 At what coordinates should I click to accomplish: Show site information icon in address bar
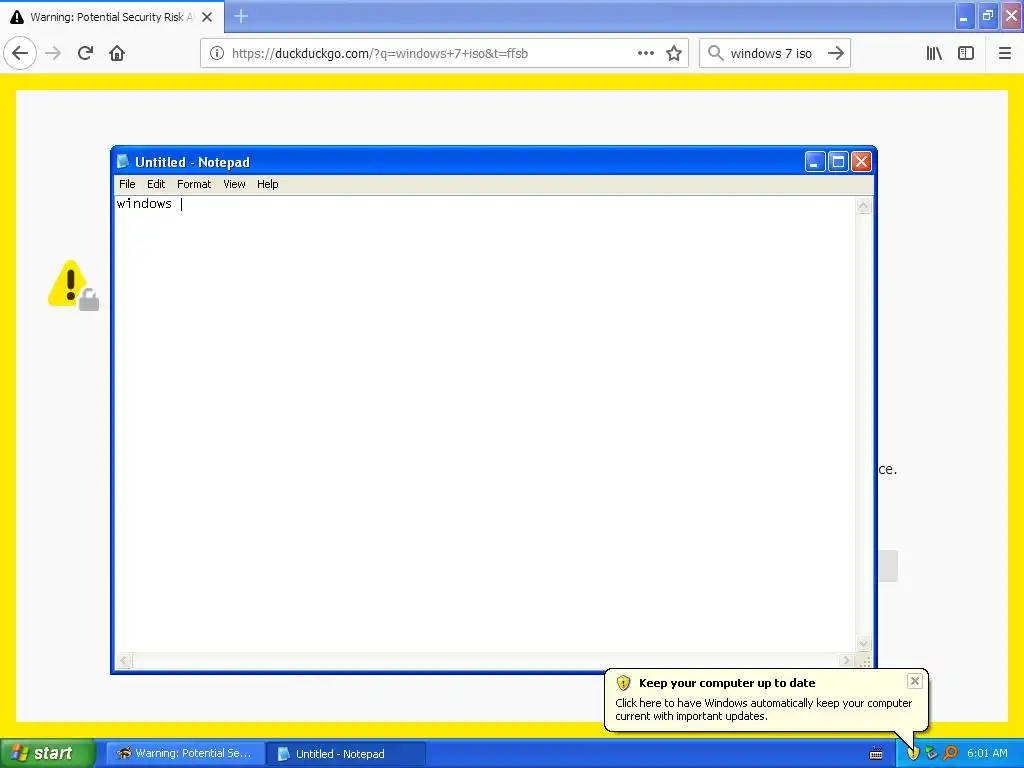[x=217, y=53]
